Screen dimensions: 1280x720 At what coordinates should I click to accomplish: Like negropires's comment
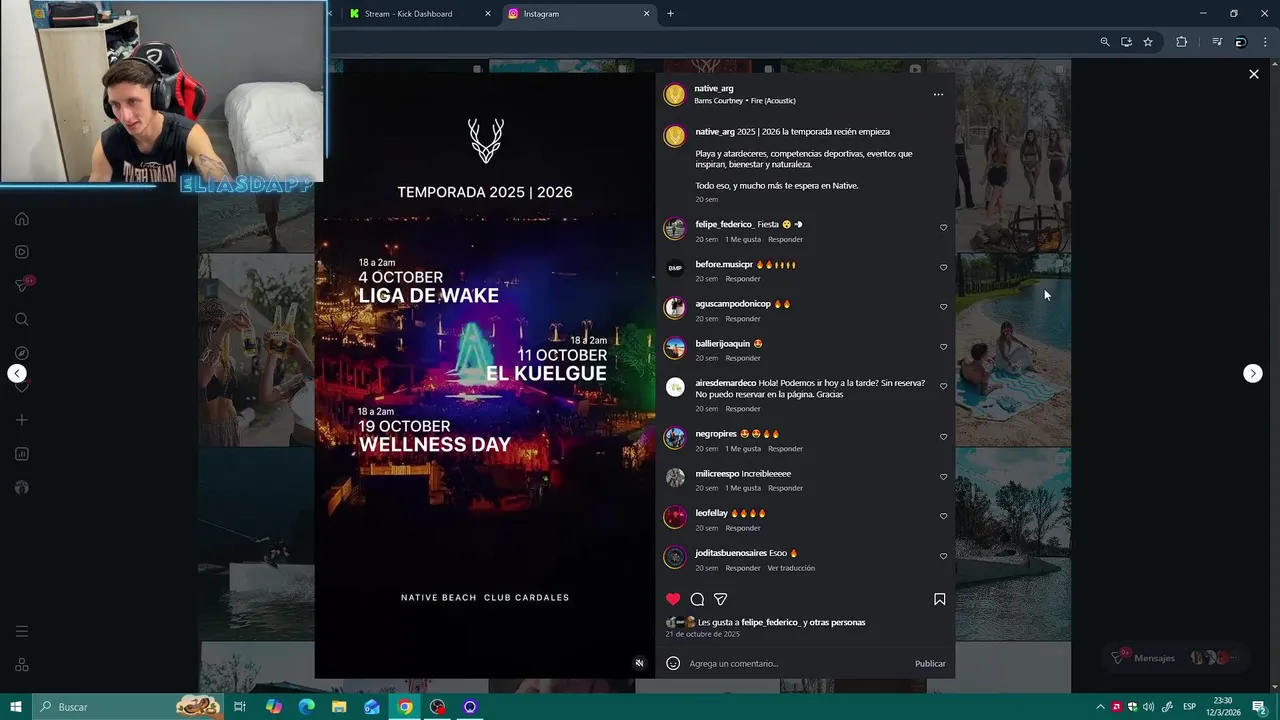coord(943,437)
